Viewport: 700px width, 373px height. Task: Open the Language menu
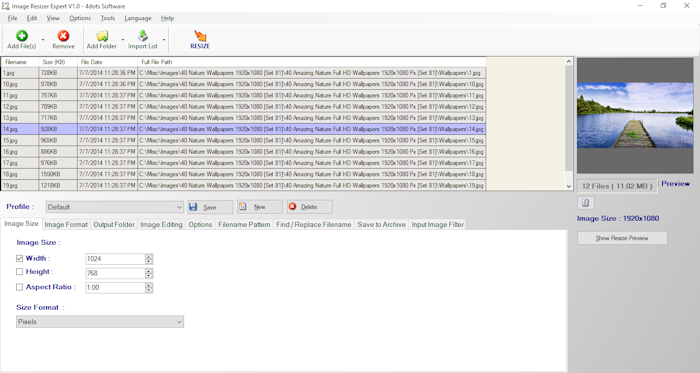click(x=138, y=18)
